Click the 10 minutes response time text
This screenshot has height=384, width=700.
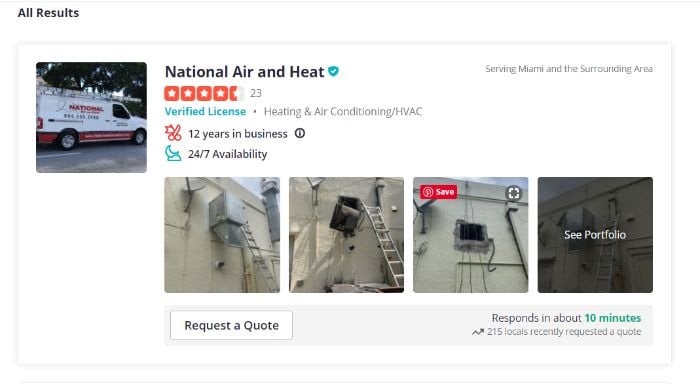(x=613, y=318)
